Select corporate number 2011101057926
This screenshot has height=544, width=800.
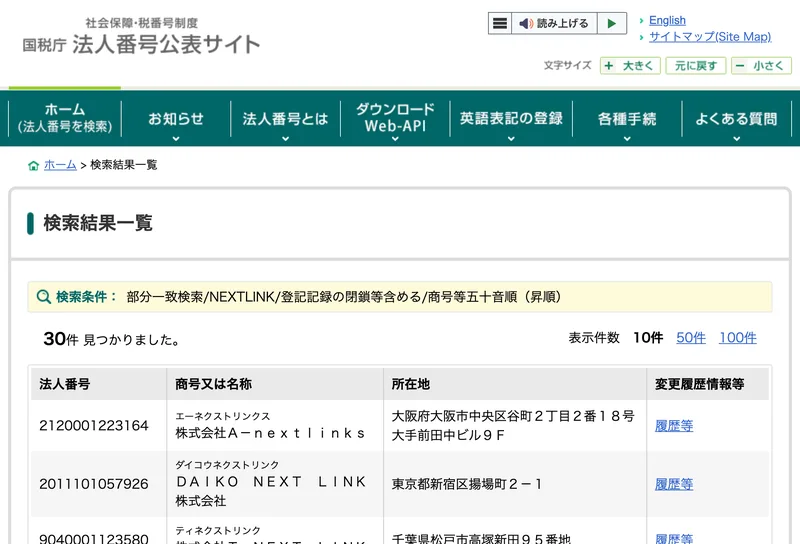pos(94,484)
